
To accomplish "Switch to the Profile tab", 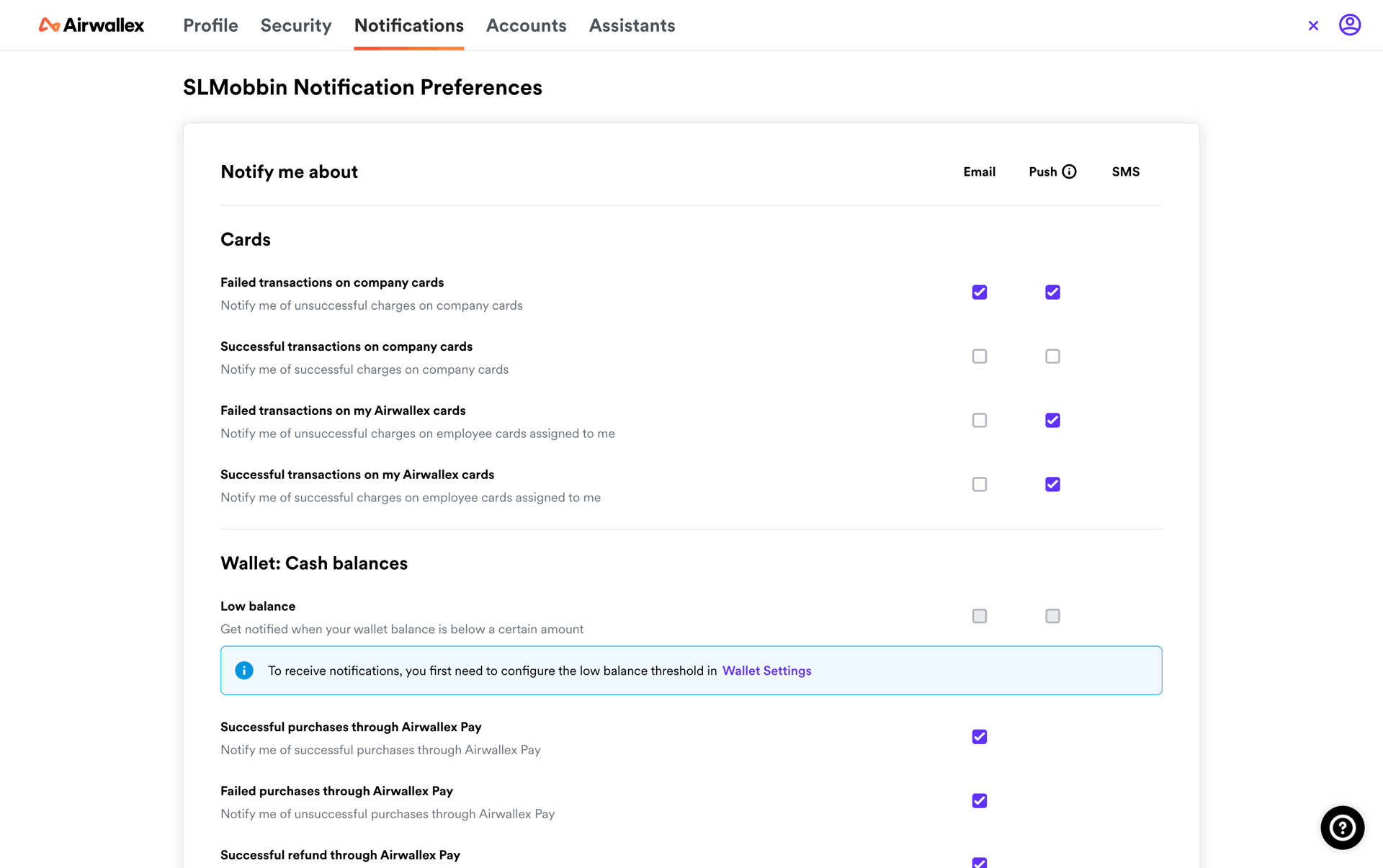I will (210, 26).
